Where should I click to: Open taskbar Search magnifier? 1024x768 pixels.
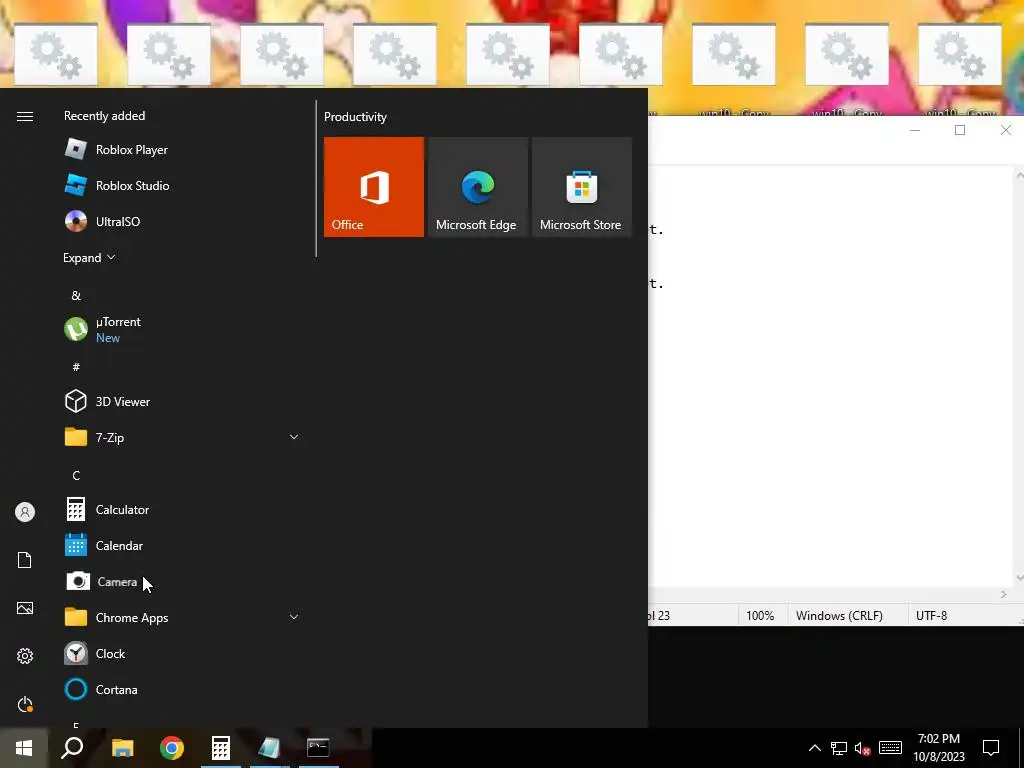(72, 748)
